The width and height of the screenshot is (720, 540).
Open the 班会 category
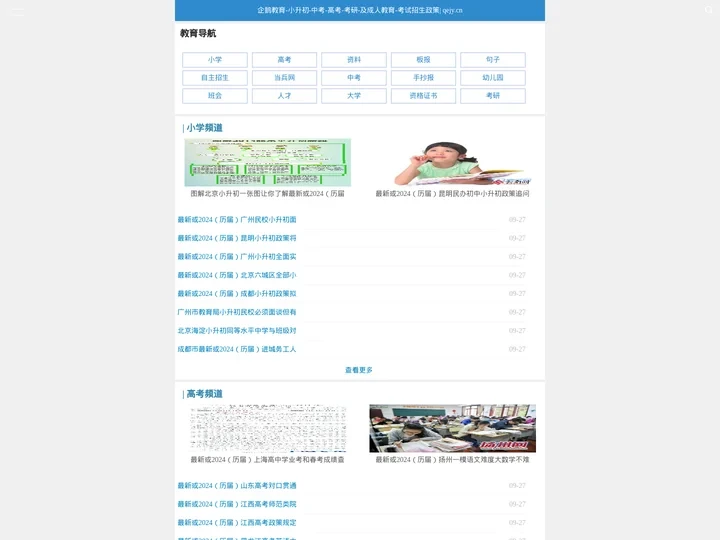(214, 96)
